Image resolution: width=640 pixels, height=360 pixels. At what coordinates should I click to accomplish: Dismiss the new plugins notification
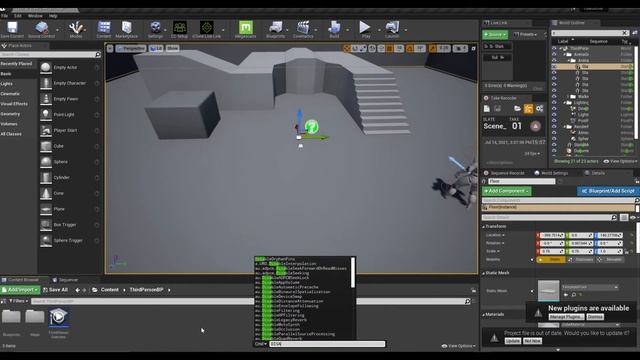point(595,317)
